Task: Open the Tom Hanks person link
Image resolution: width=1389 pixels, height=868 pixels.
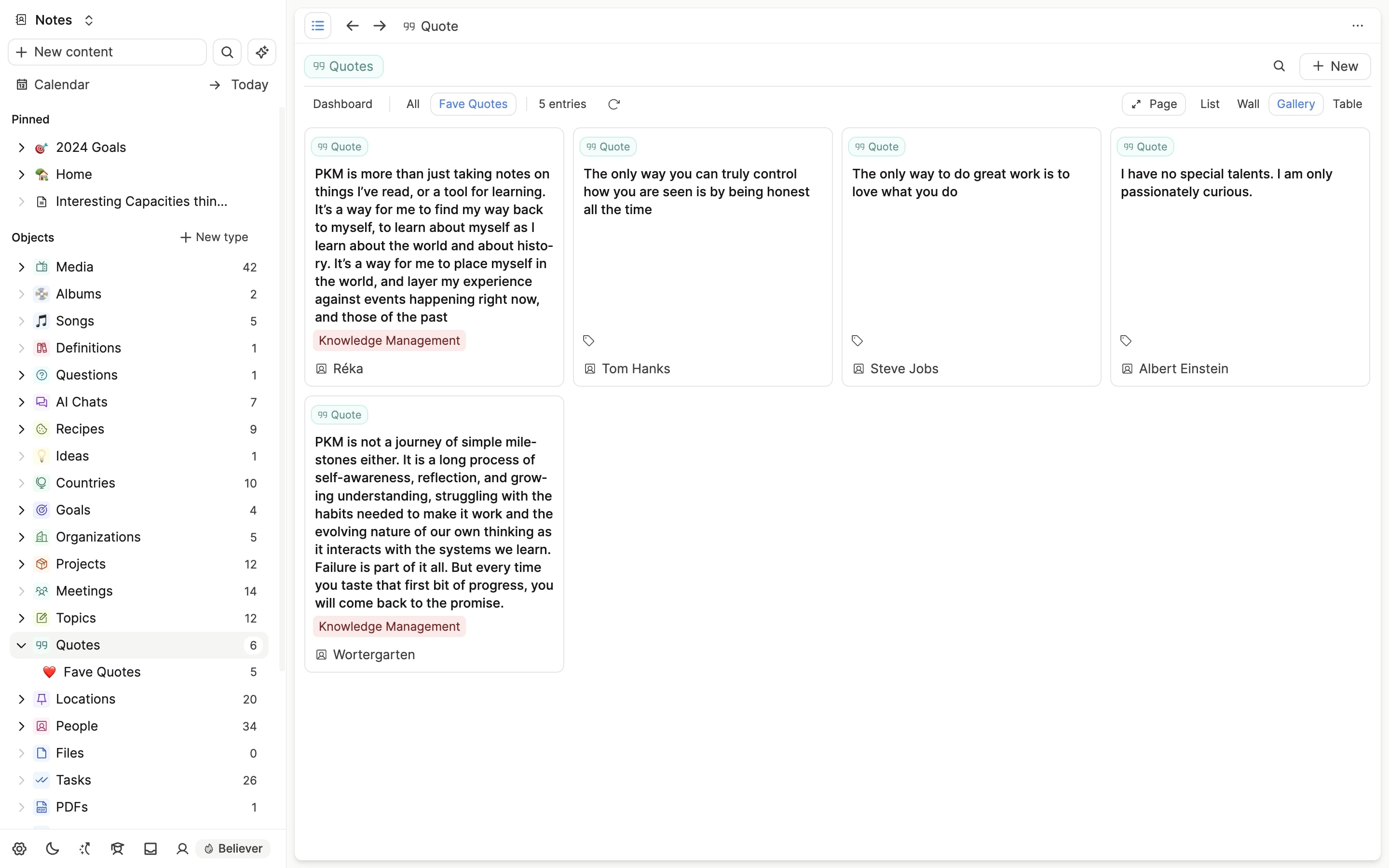Action: pyautogui.click(x=627, y=368)
